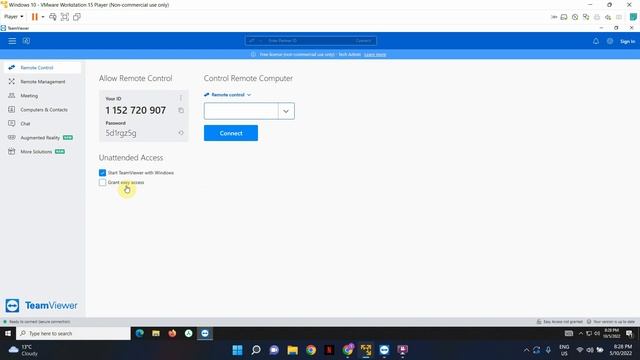Open Remote Management in the sidebar
640x360 pixels.
[42, 82]
